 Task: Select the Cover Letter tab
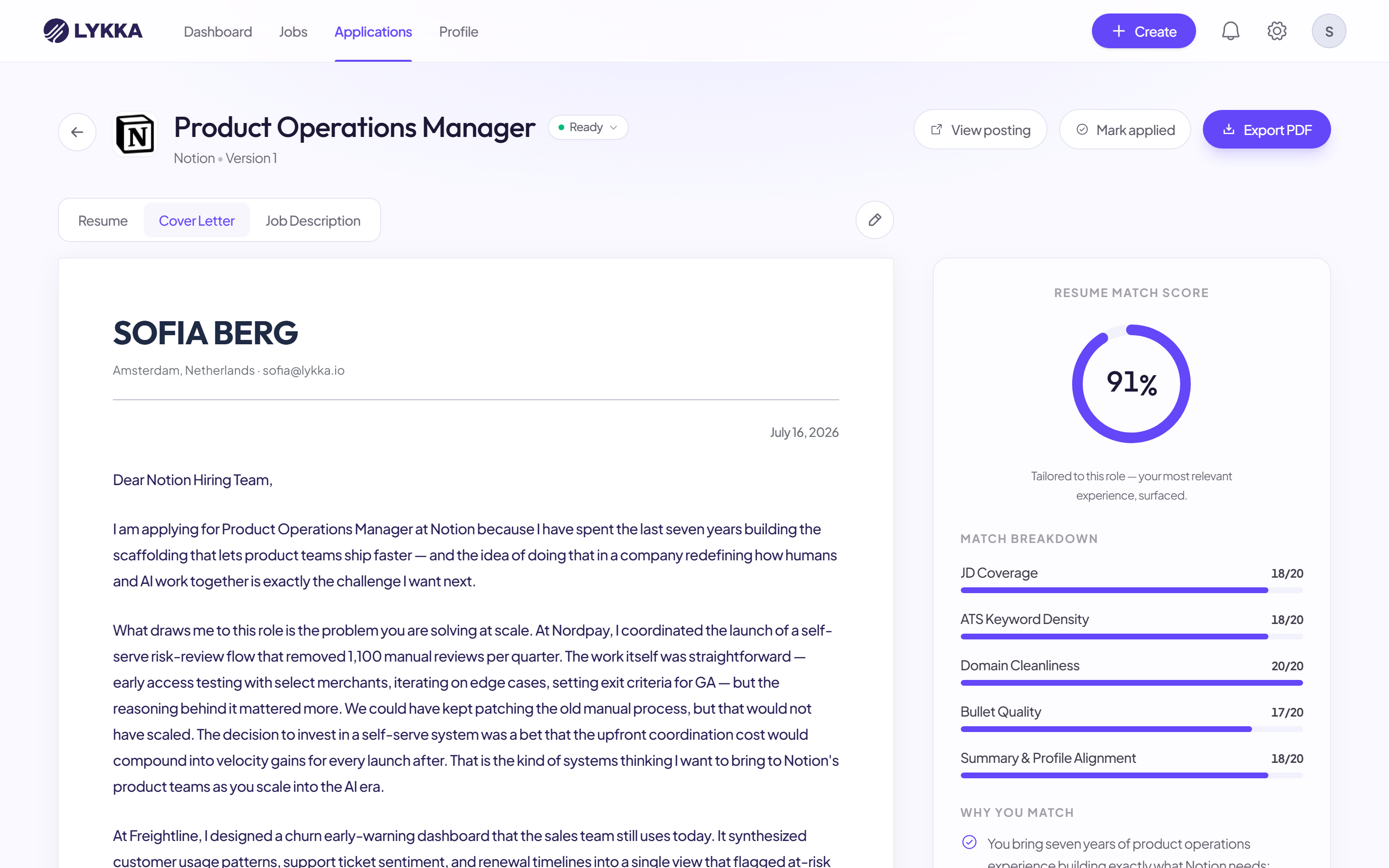(196, 220)
